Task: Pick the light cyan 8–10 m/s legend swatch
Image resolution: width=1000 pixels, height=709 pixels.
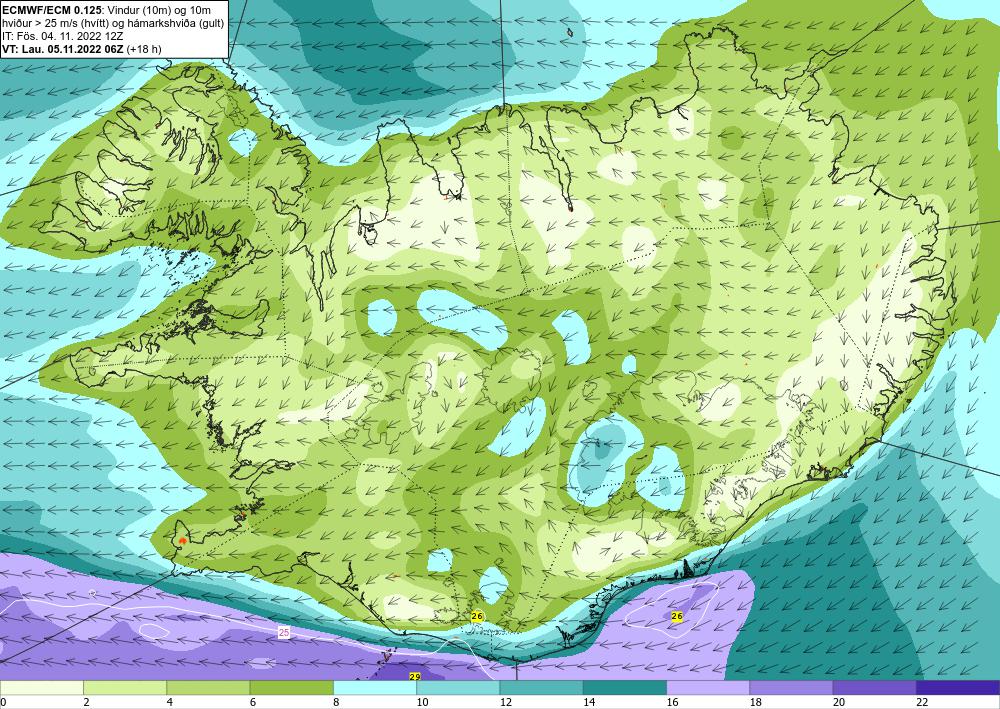Action: [375, 688]
